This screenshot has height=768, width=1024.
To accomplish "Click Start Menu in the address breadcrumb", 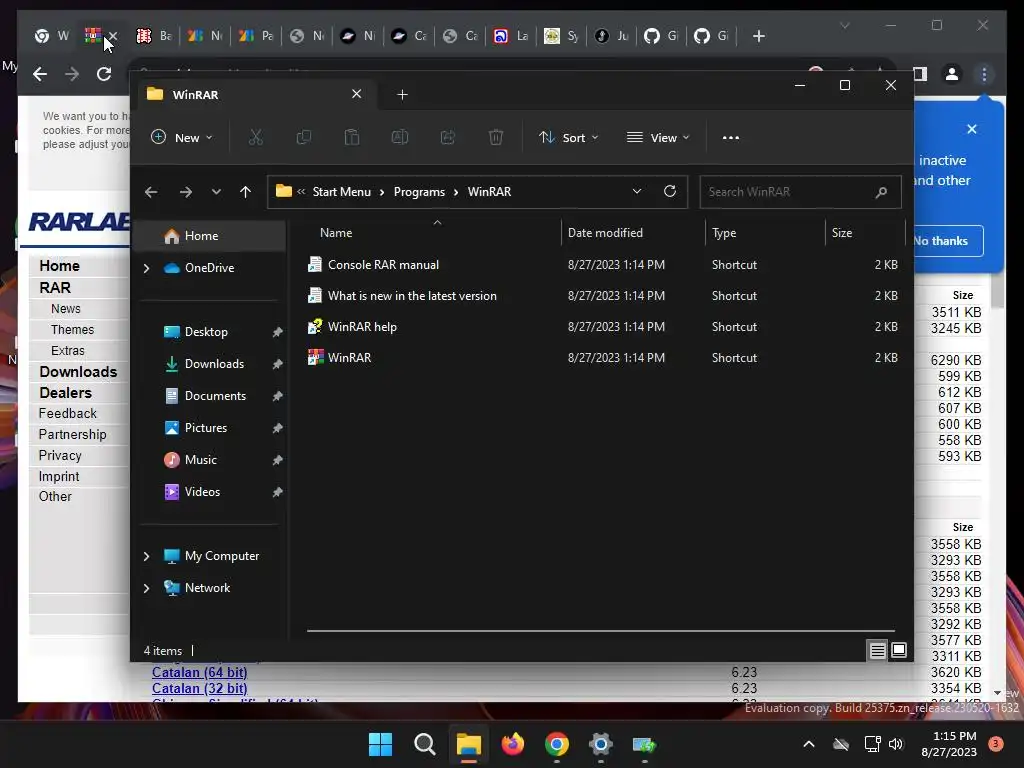I will pyautogui.click(x=342, y=192).
